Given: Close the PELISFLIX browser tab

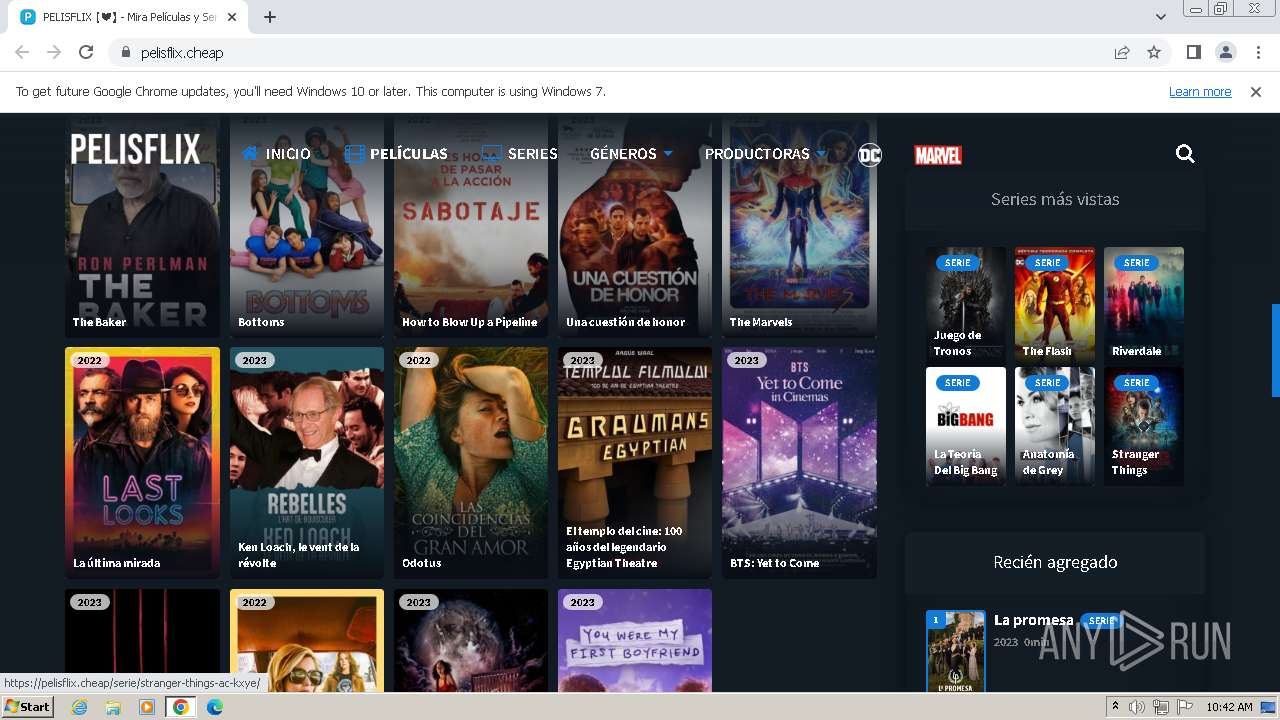Looking at the screenshot, I should [232, 17].
